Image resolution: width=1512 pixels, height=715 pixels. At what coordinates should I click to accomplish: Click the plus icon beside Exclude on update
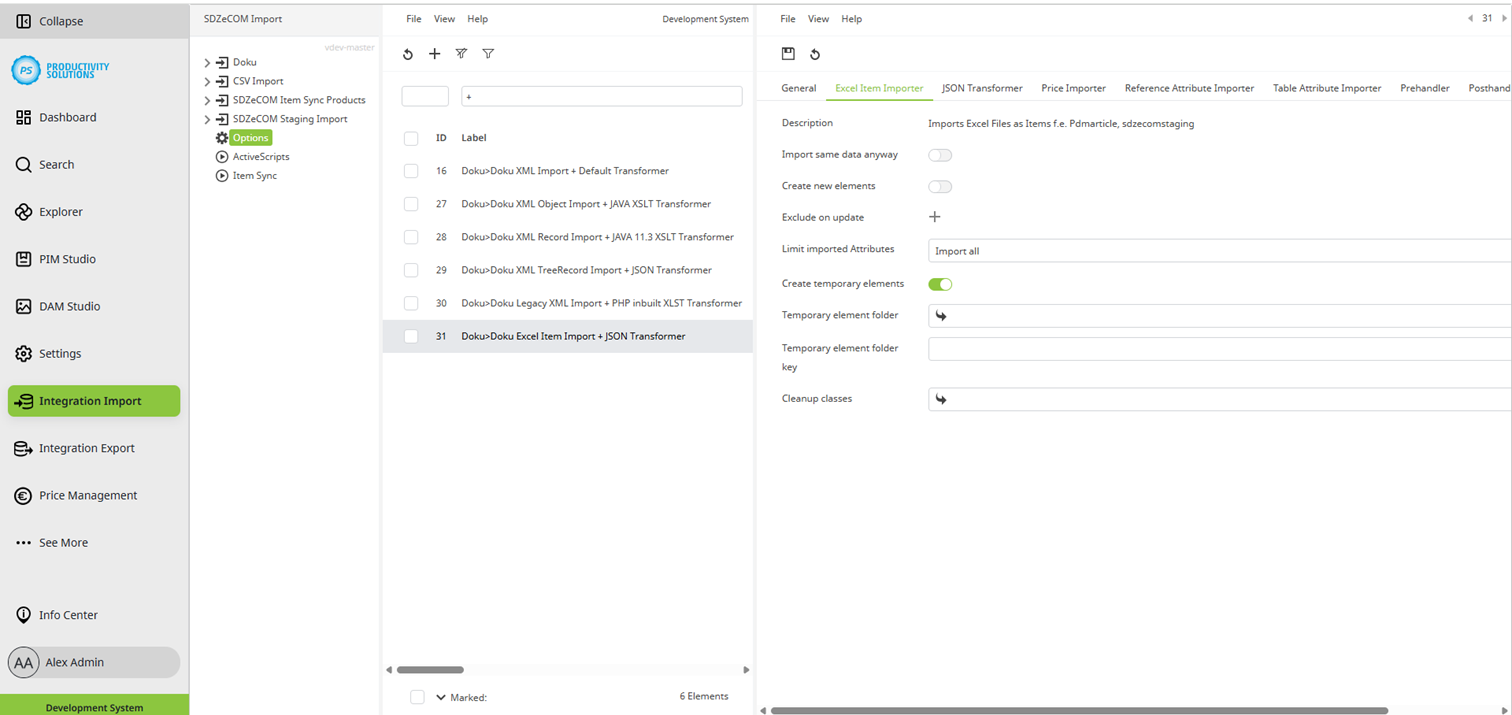935,216
